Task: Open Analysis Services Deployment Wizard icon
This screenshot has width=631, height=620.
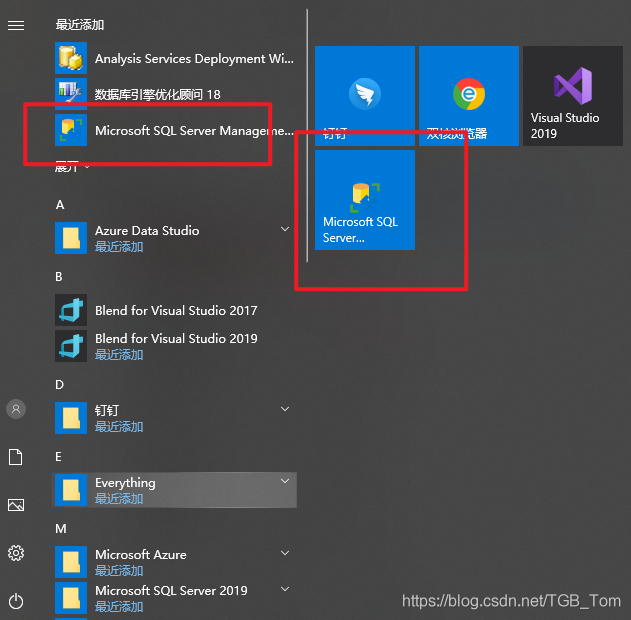Action: (71, 58)
